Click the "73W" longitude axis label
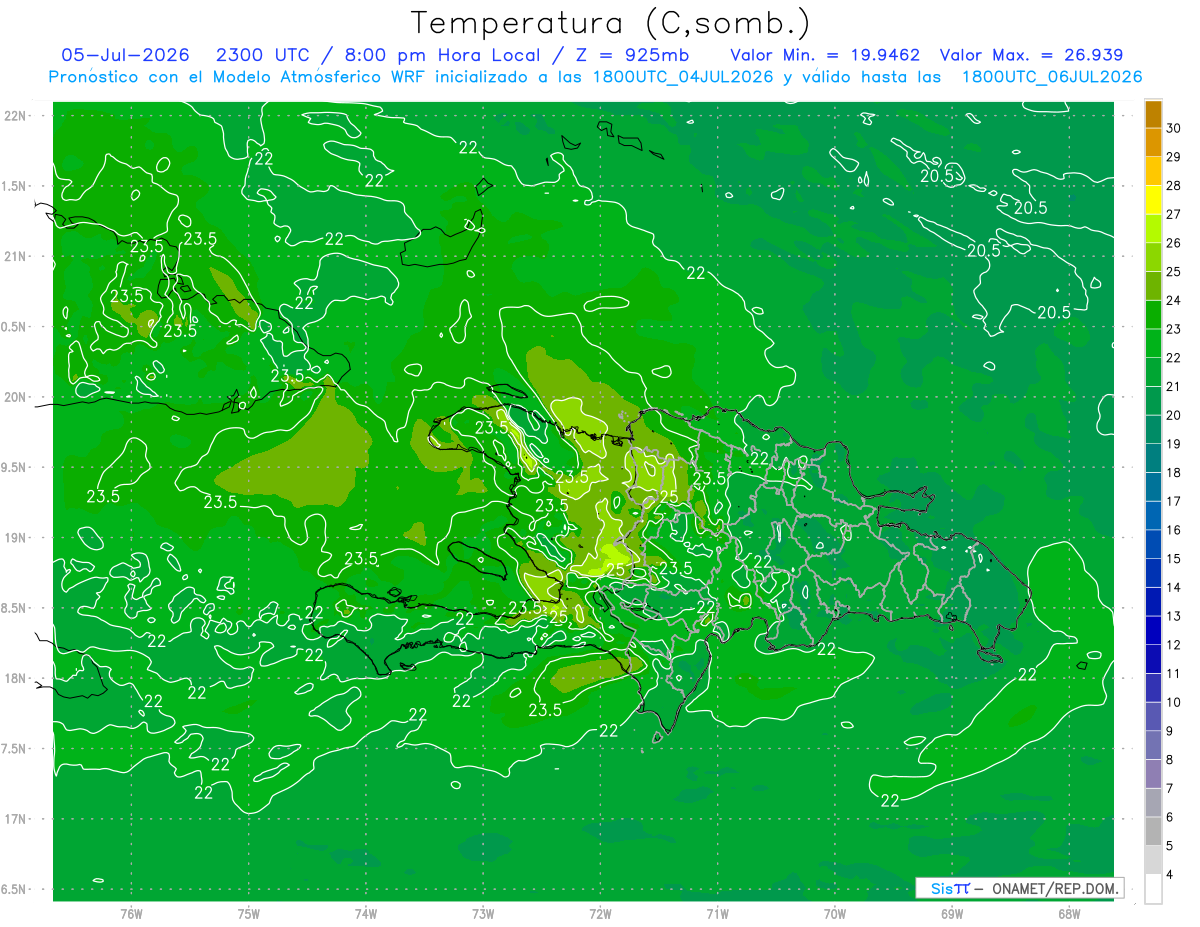Viewport: 1200px width, 927px height. [x=483, y=914]
